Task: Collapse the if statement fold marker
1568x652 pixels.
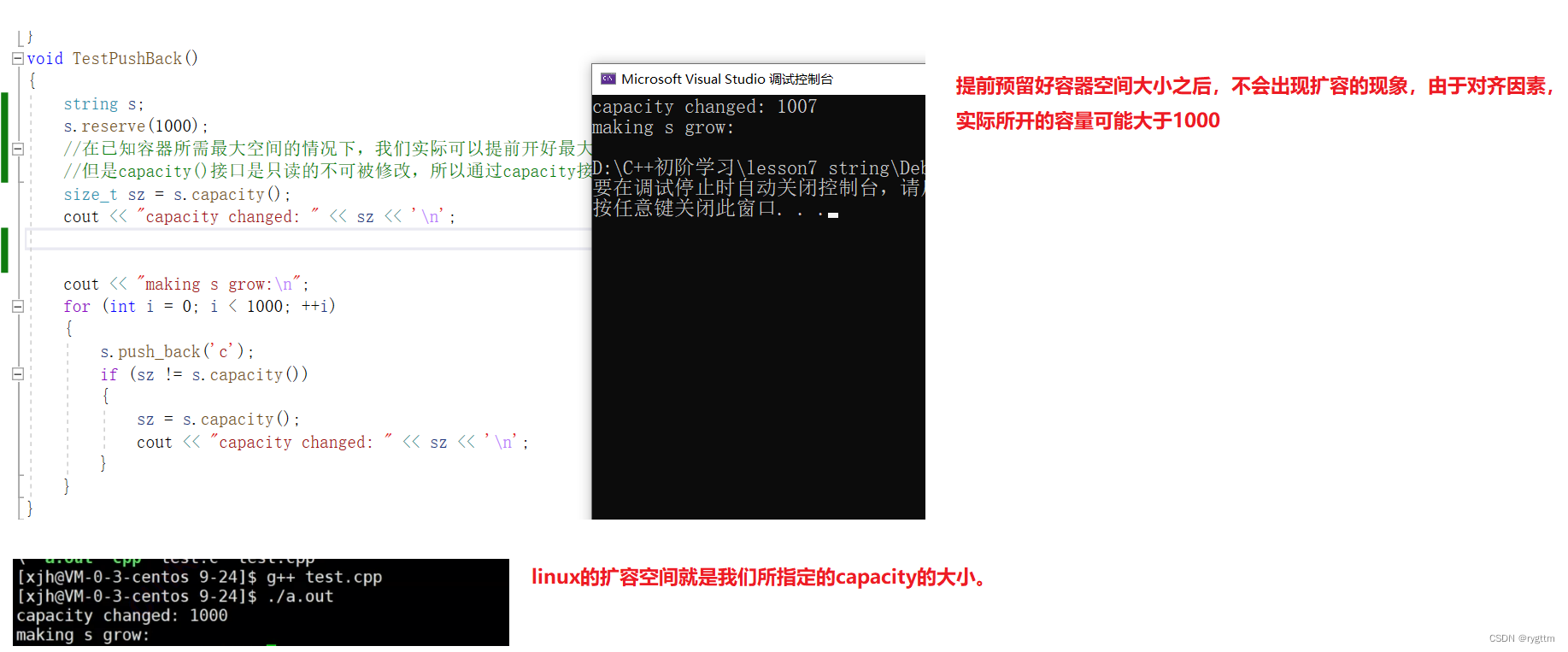Action: click(x=17, y=373)
